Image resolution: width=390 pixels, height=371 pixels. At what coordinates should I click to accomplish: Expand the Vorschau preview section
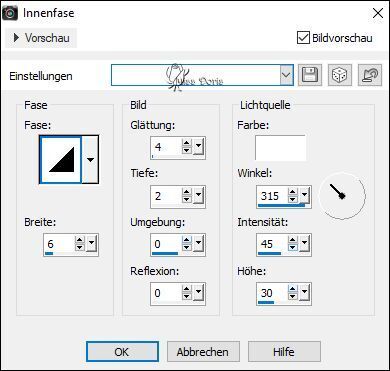pyautogui.click(x=41, y=38)
